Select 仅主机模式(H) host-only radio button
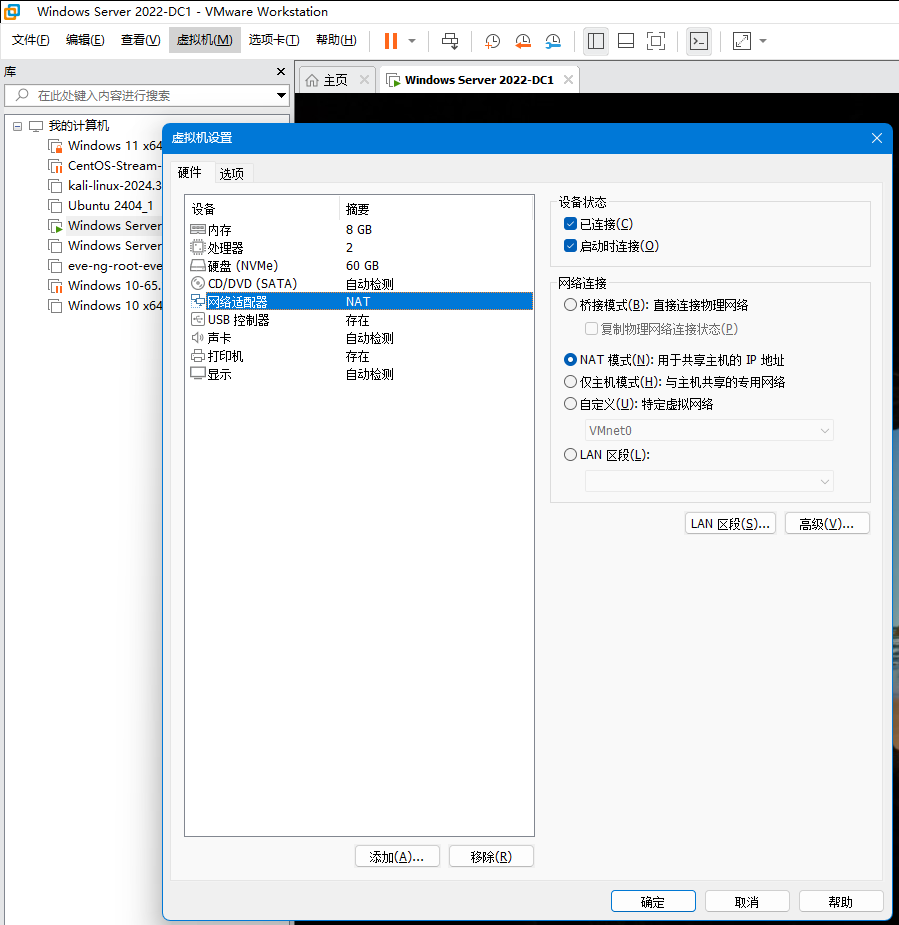The height and width of the screenshot is (925, 899). 570,382
